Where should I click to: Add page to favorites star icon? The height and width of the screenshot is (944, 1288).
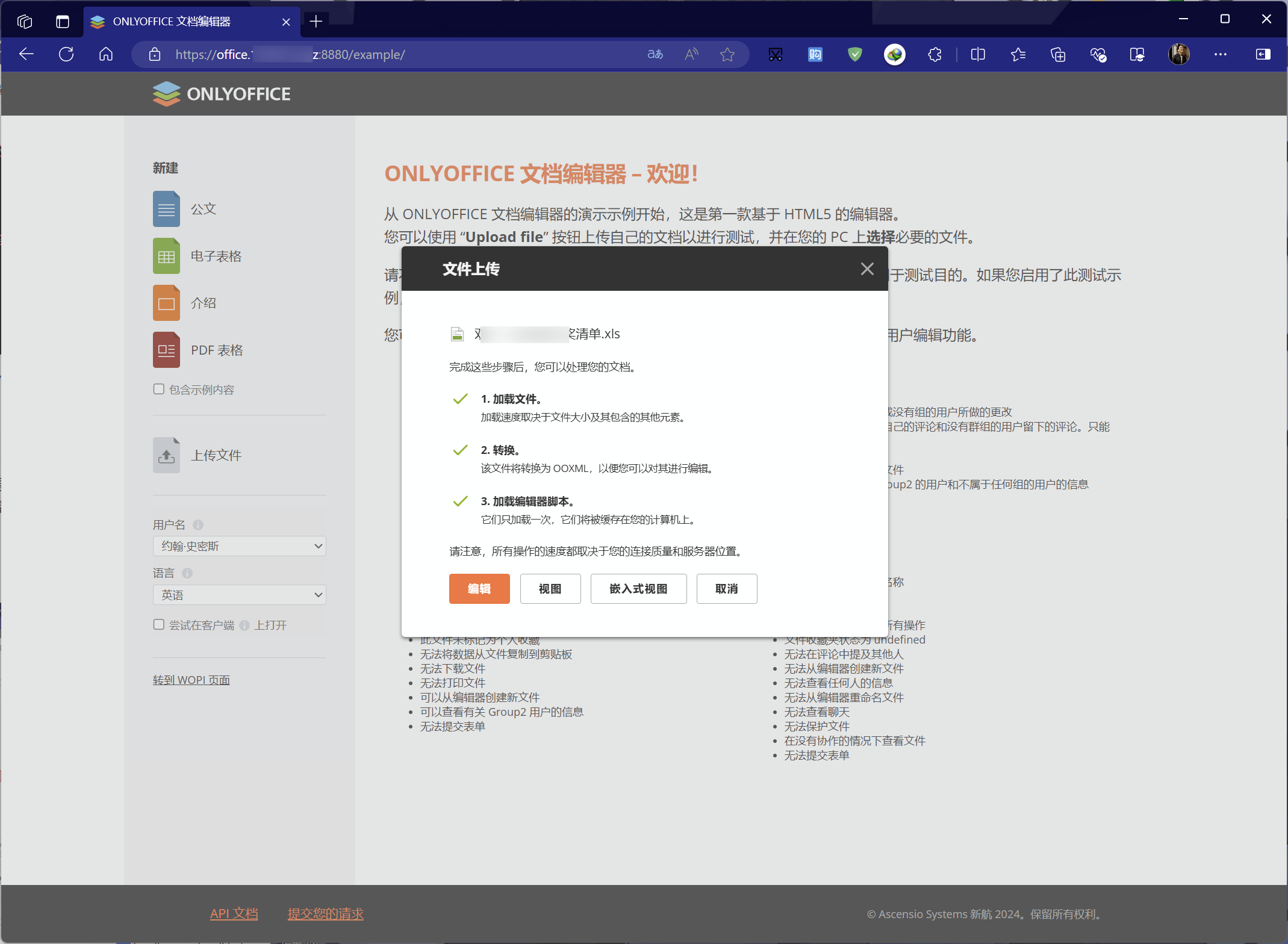coord(727,55)
